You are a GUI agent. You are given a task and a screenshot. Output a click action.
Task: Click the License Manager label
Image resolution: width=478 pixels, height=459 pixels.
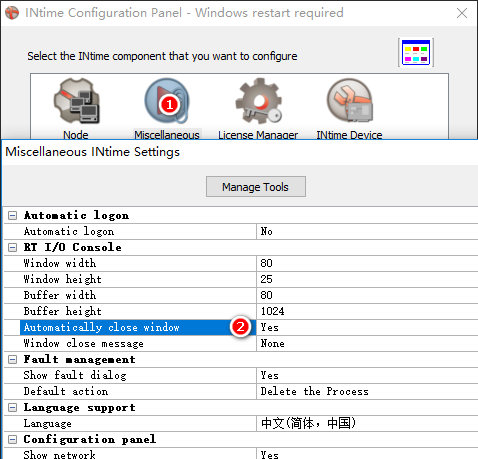[258, 135]
